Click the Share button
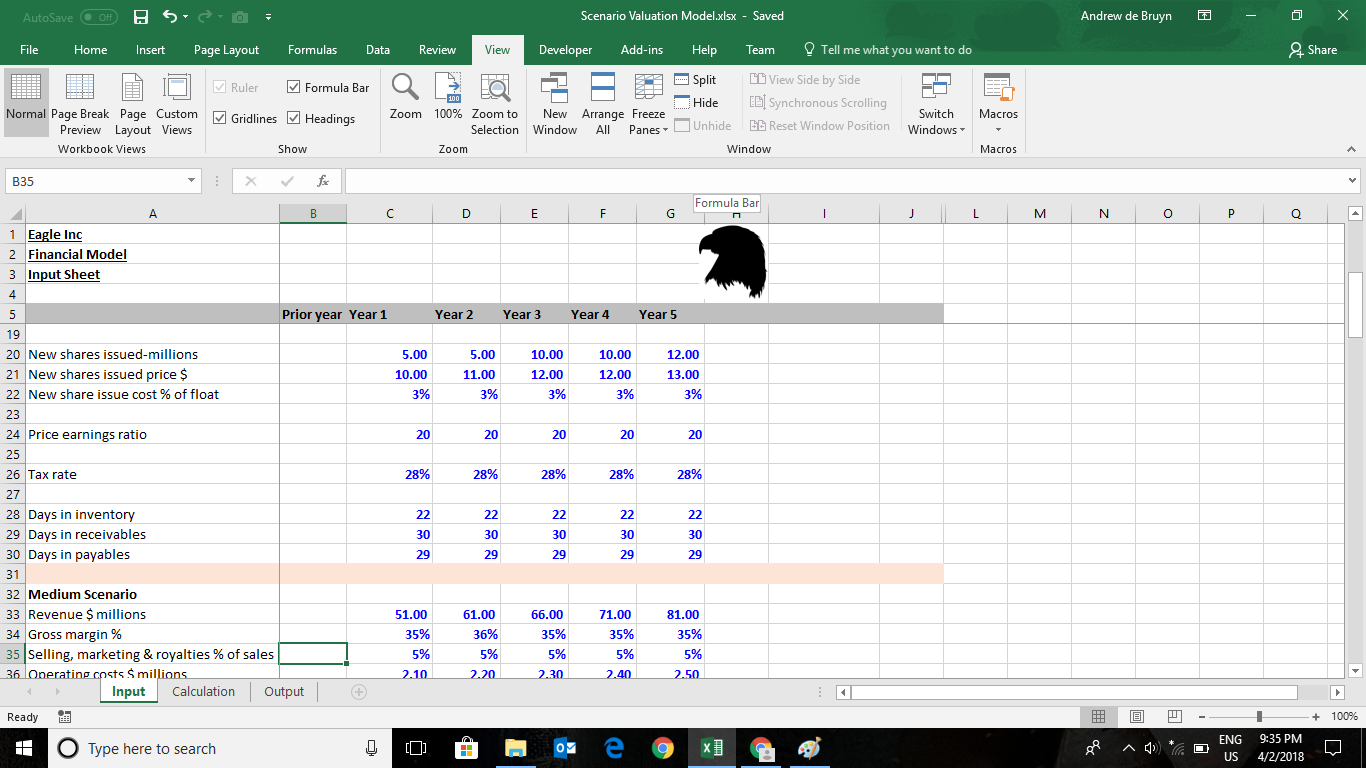Screen dimensions: 1366x768 click(1313, 50)
